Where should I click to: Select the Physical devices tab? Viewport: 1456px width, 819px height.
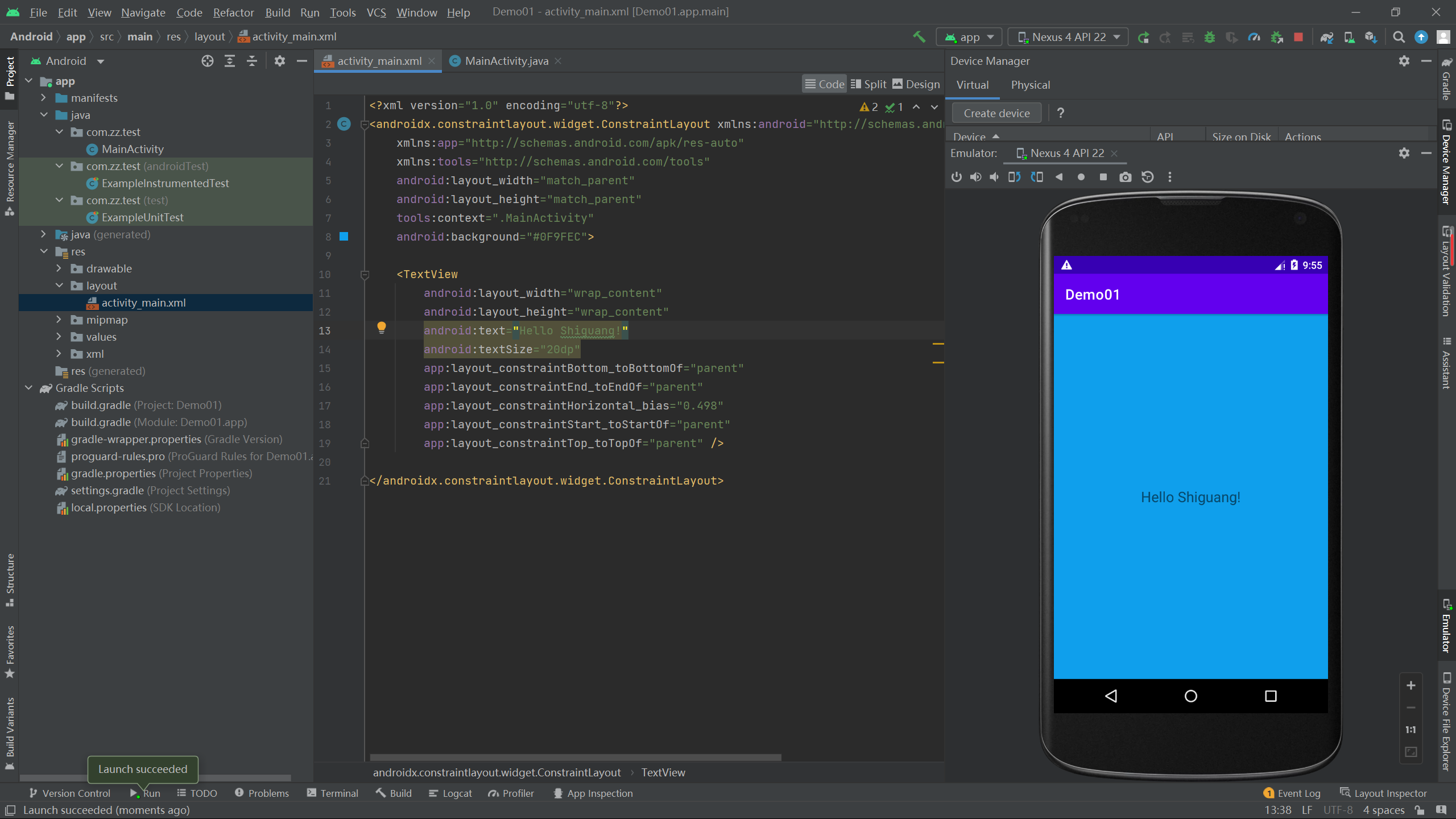click(1030, 84)
